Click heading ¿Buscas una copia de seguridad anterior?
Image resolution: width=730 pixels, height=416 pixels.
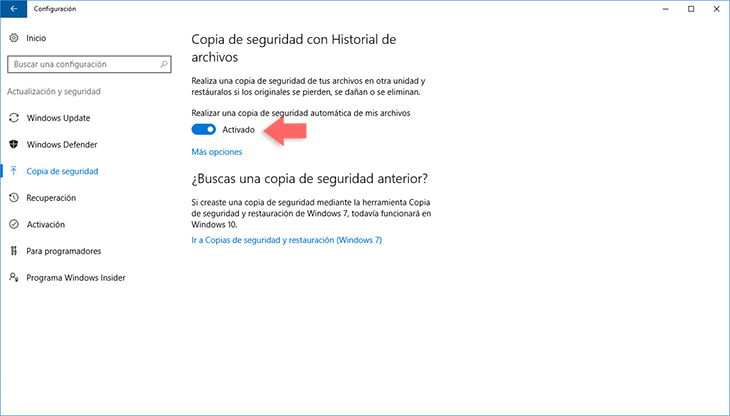pyautogui.click(x=310, y=179)
